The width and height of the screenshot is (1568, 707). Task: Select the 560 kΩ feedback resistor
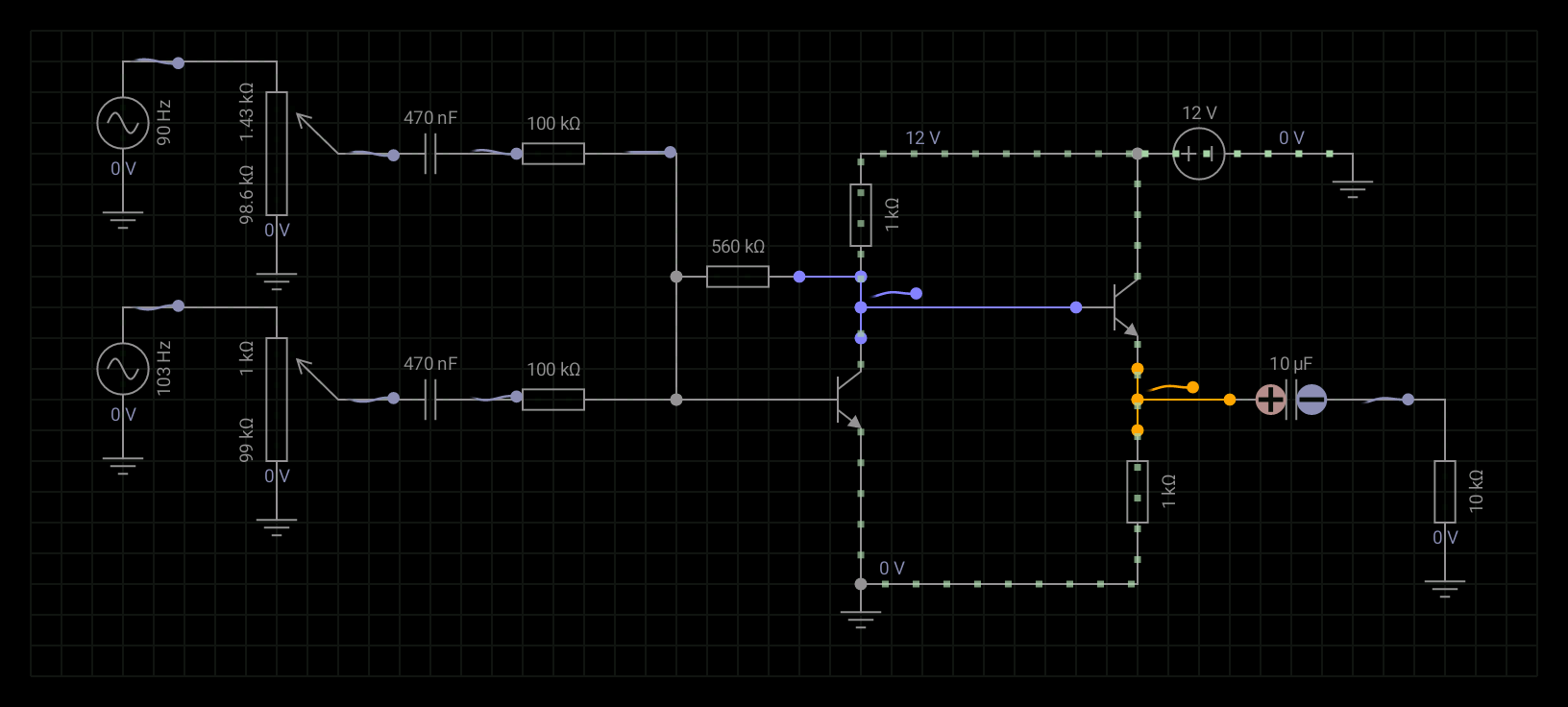click(x=737, y=277)
